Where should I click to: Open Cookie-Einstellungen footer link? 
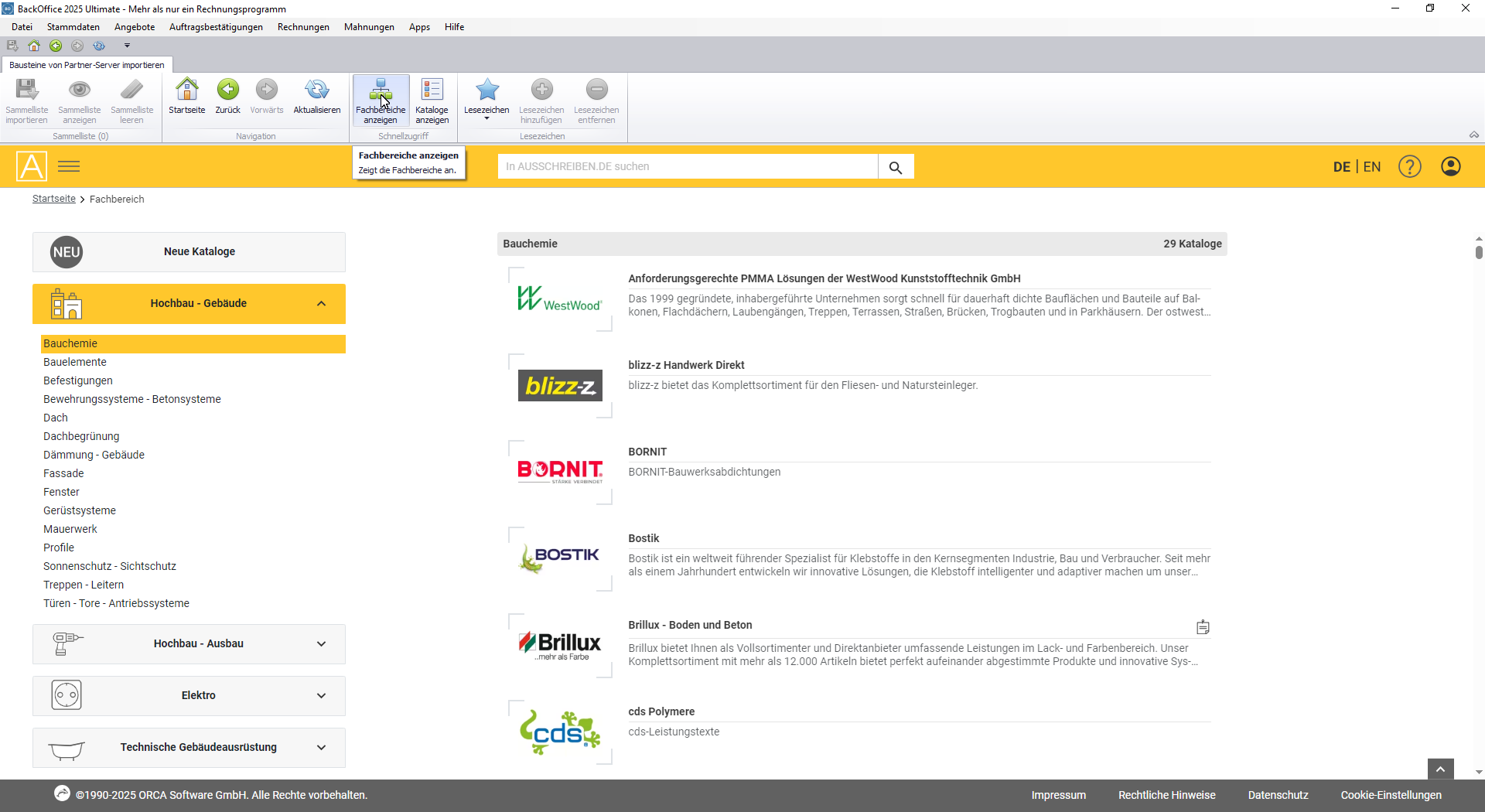pos(1391,795)
